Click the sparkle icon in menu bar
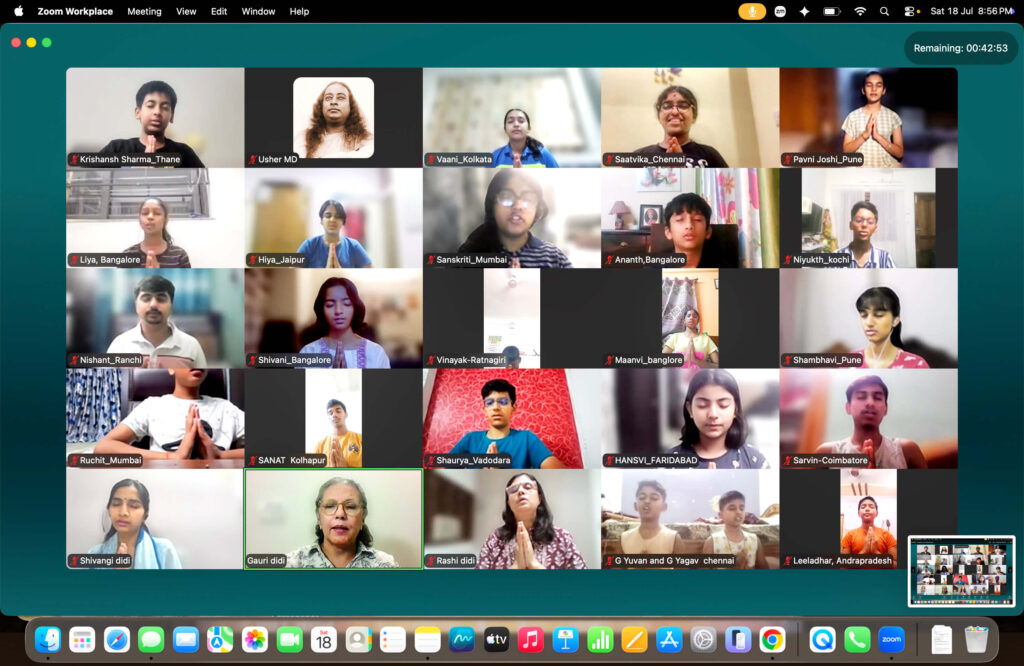This screenshot has height=666, width=1024. 805,11
